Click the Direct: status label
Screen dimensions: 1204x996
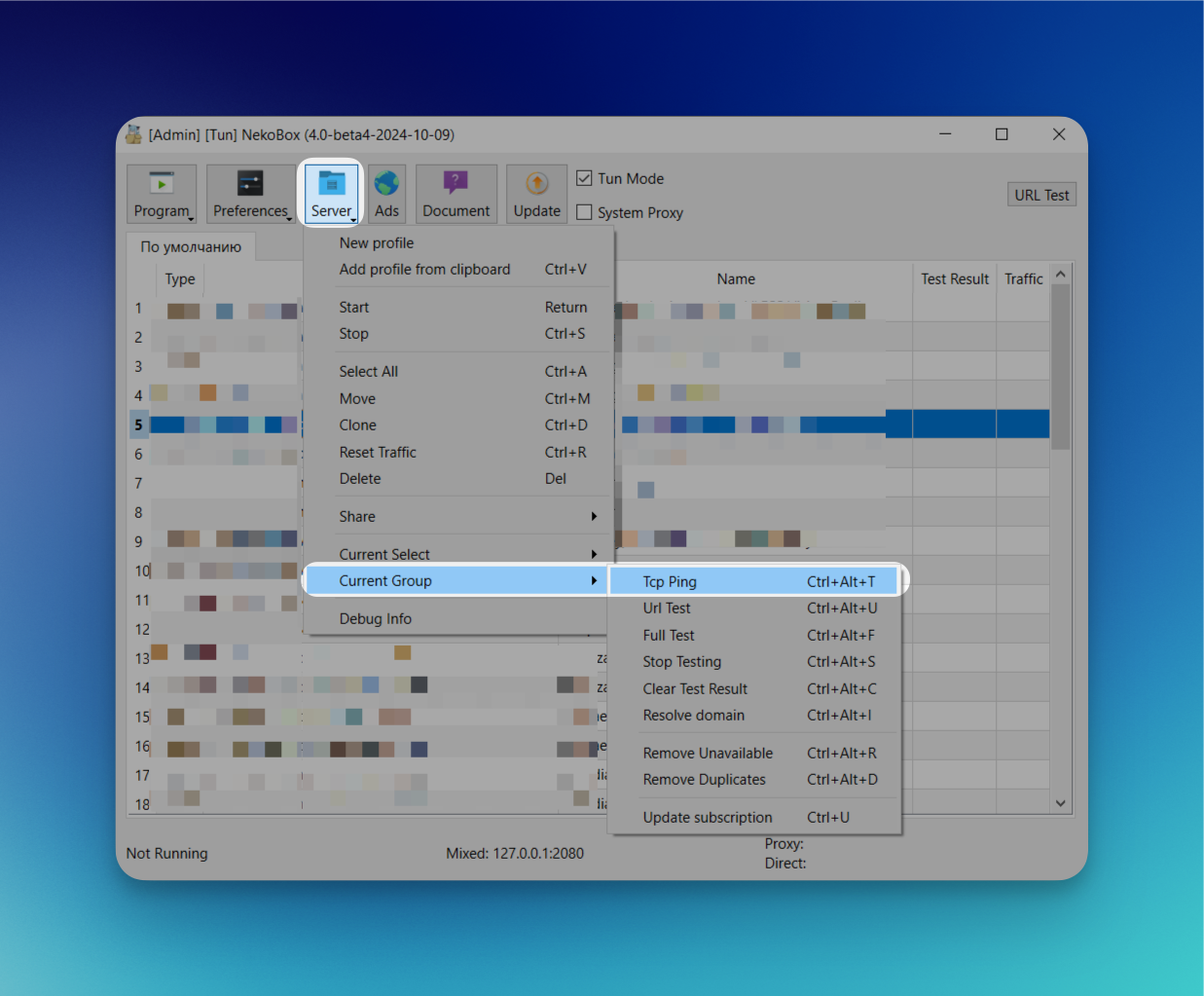click(785, 863)
